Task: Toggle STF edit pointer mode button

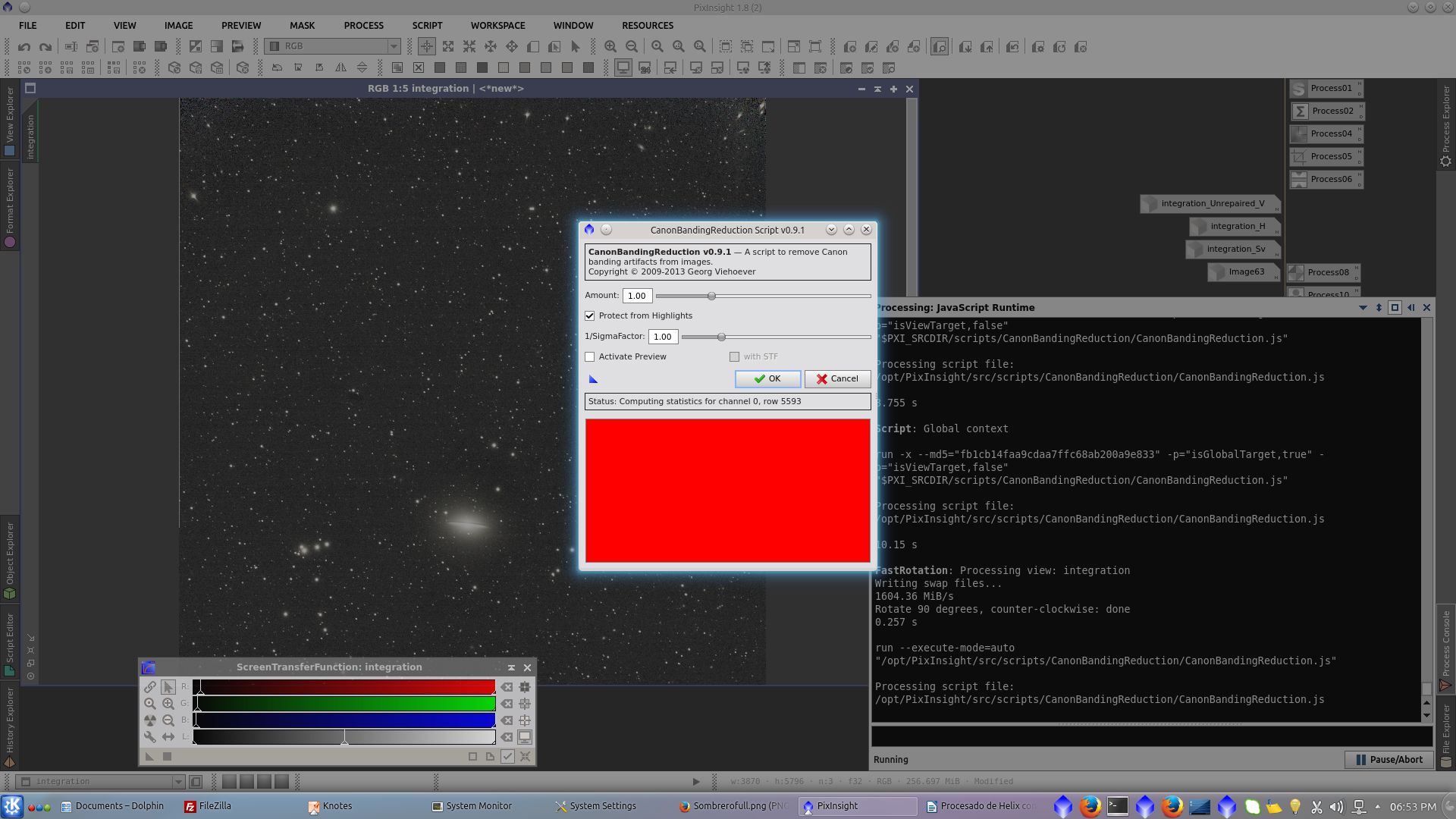Action: pos(168,687)
